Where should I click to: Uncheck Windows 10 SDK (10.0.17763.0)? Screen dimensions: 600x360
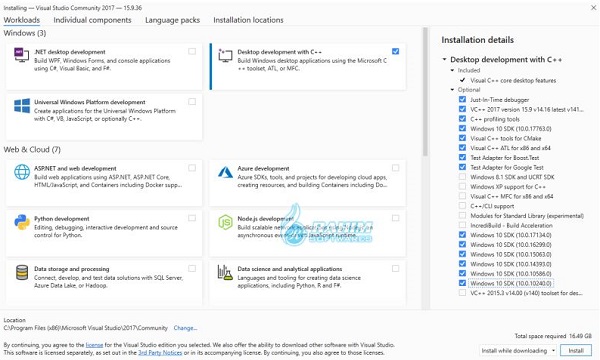click(462, 129)
